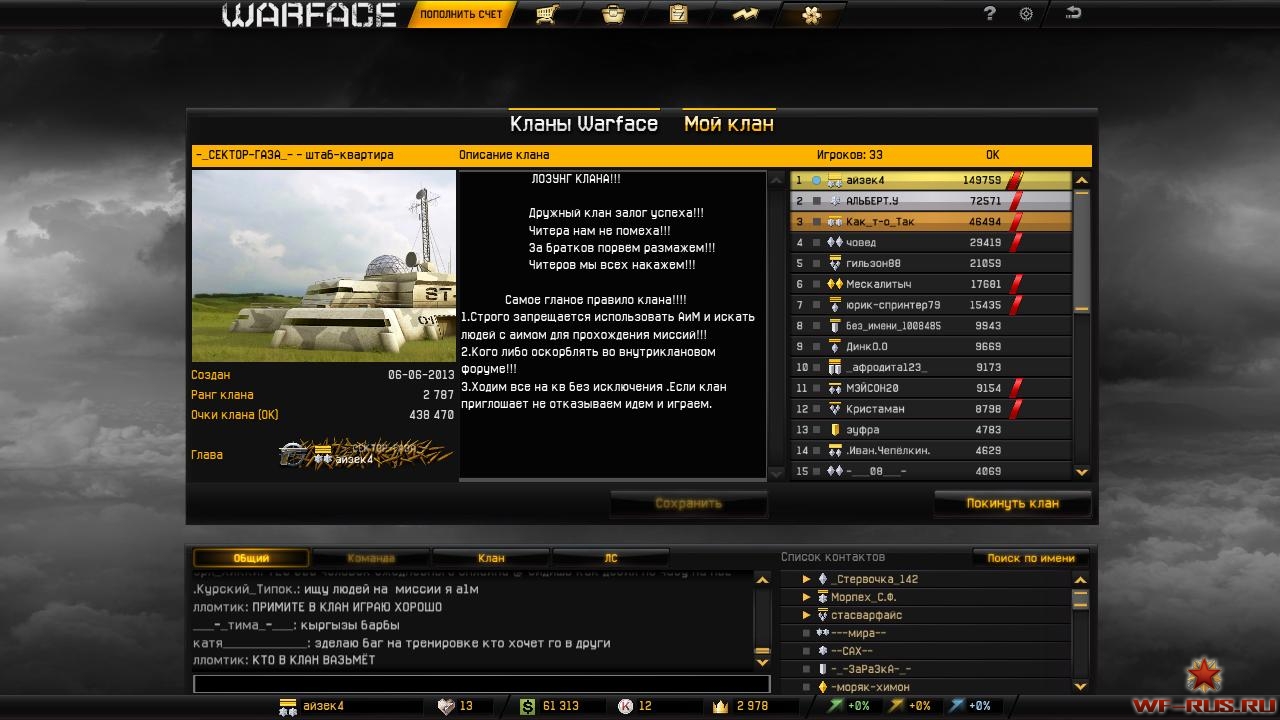Select contact ---мира--
Image resolution: width=1280 pixels, height=720 pixels.
click(926, 633)
